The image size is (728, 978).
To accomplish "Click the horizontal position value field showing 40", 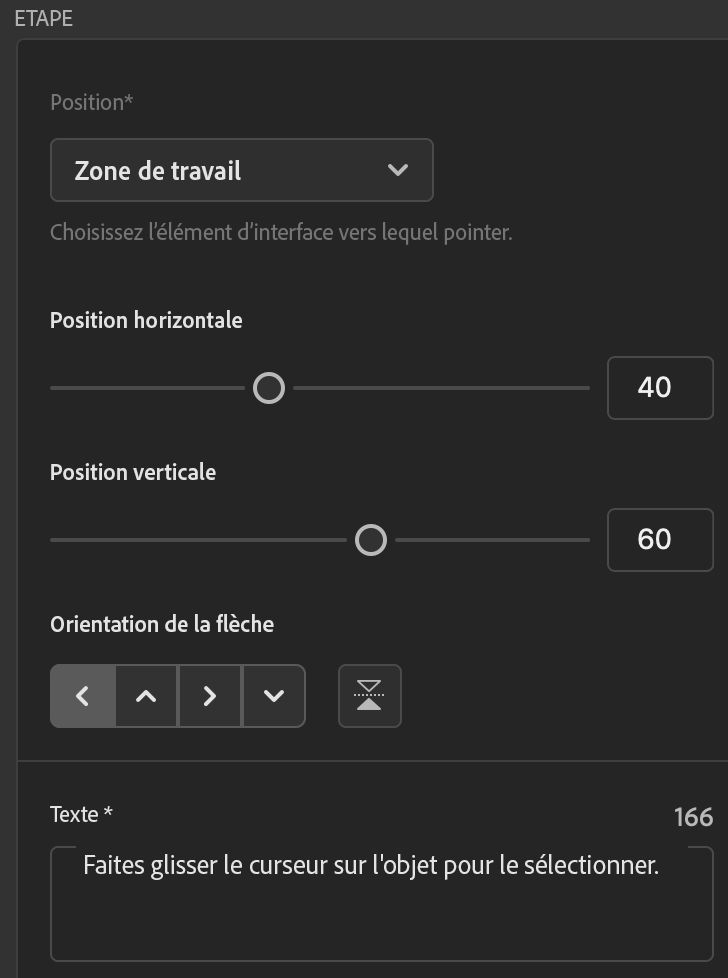I will 660,388.
